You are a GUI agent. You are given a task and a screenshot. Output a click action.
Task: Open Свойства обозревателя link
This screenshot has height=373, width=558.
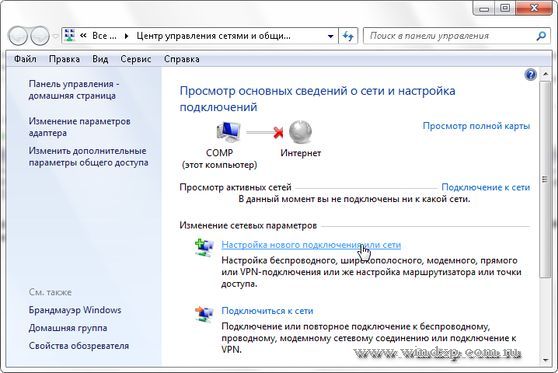click(x=79, y=346)
